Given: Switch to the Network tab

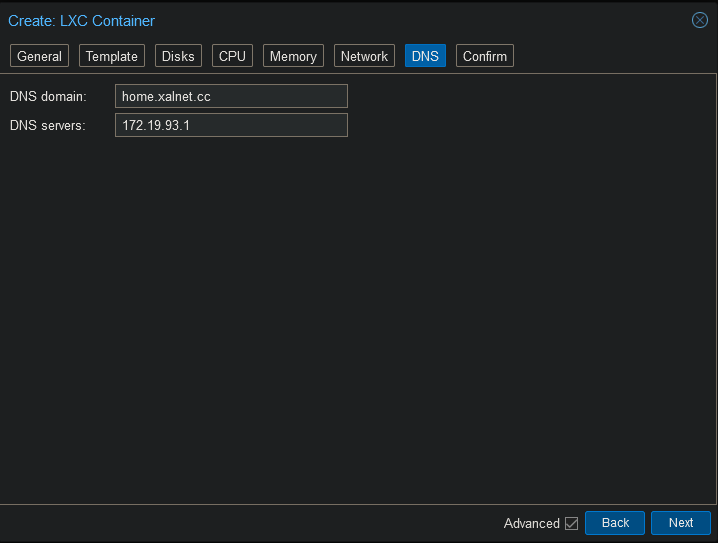Looking at the screenshot, I should [x=364, y=56].
